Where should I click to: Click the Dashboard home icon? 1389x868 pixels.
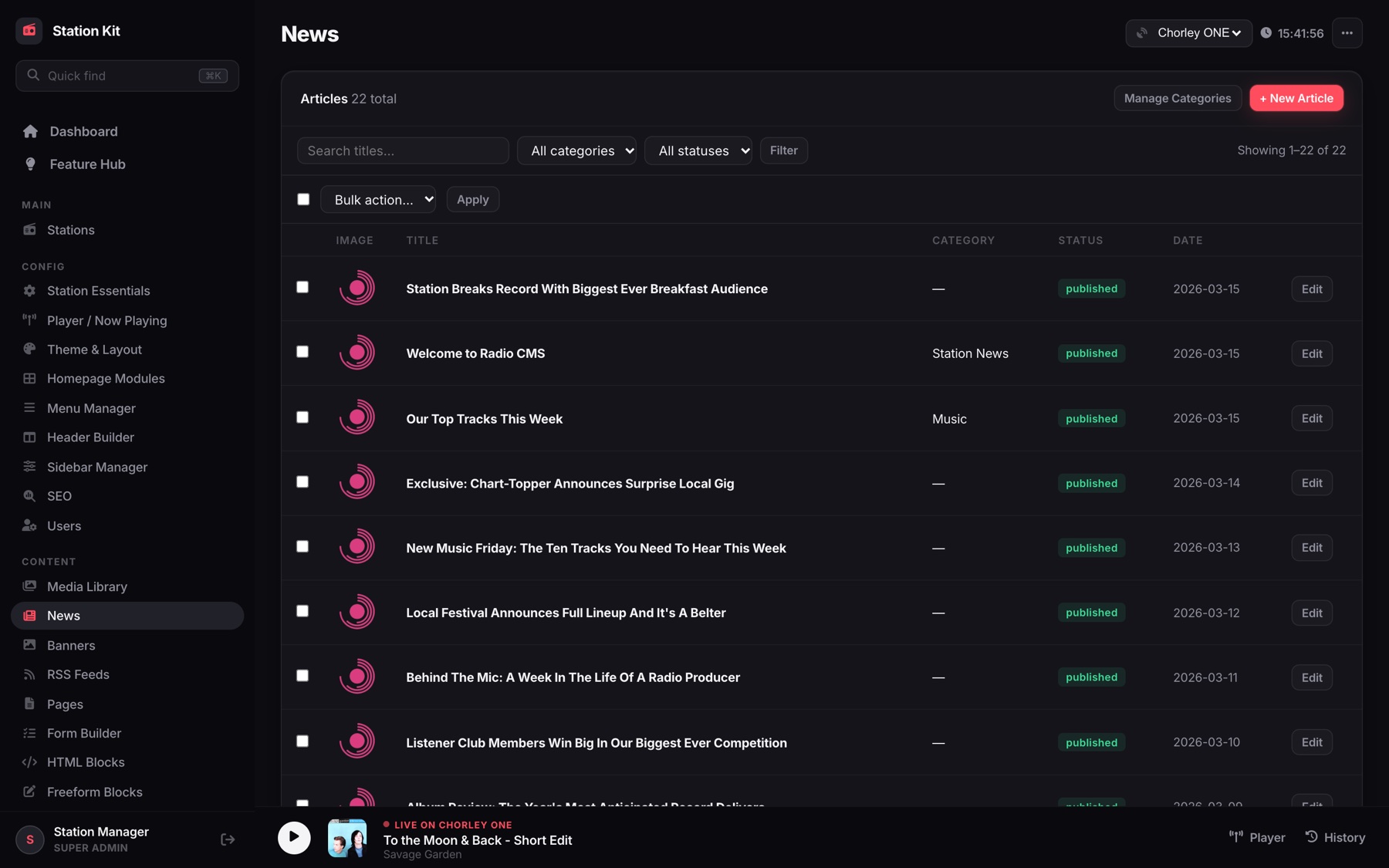tap(30, 132)
